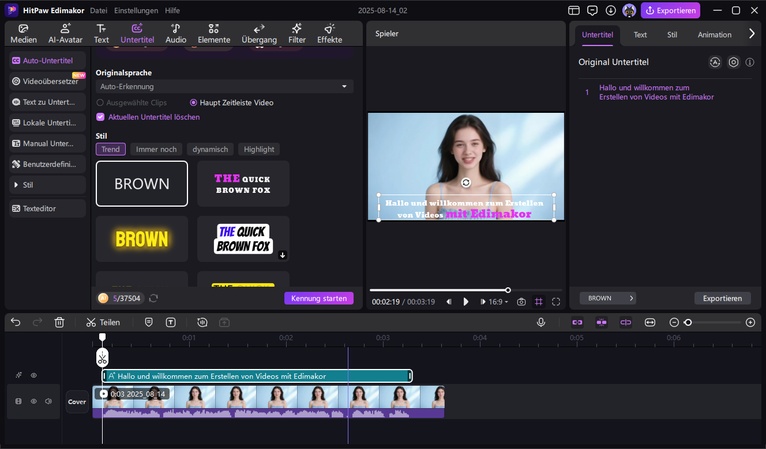Screen dimensions: 766x449
Task: Open the Audio panel
Action: click(175, 34)
